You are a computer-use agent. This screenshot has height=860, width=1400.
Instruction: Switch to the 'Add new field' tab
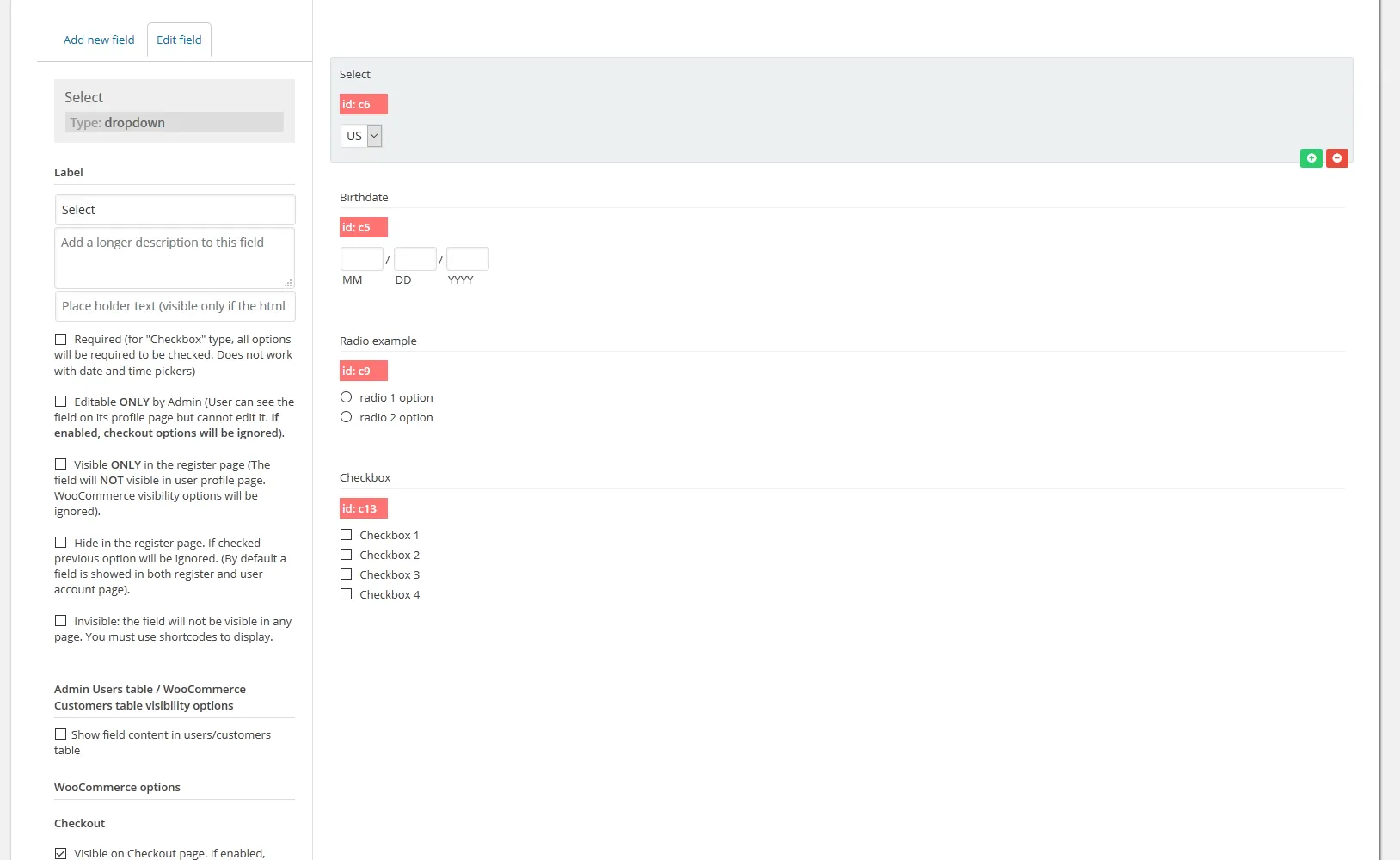click(98, 40)
